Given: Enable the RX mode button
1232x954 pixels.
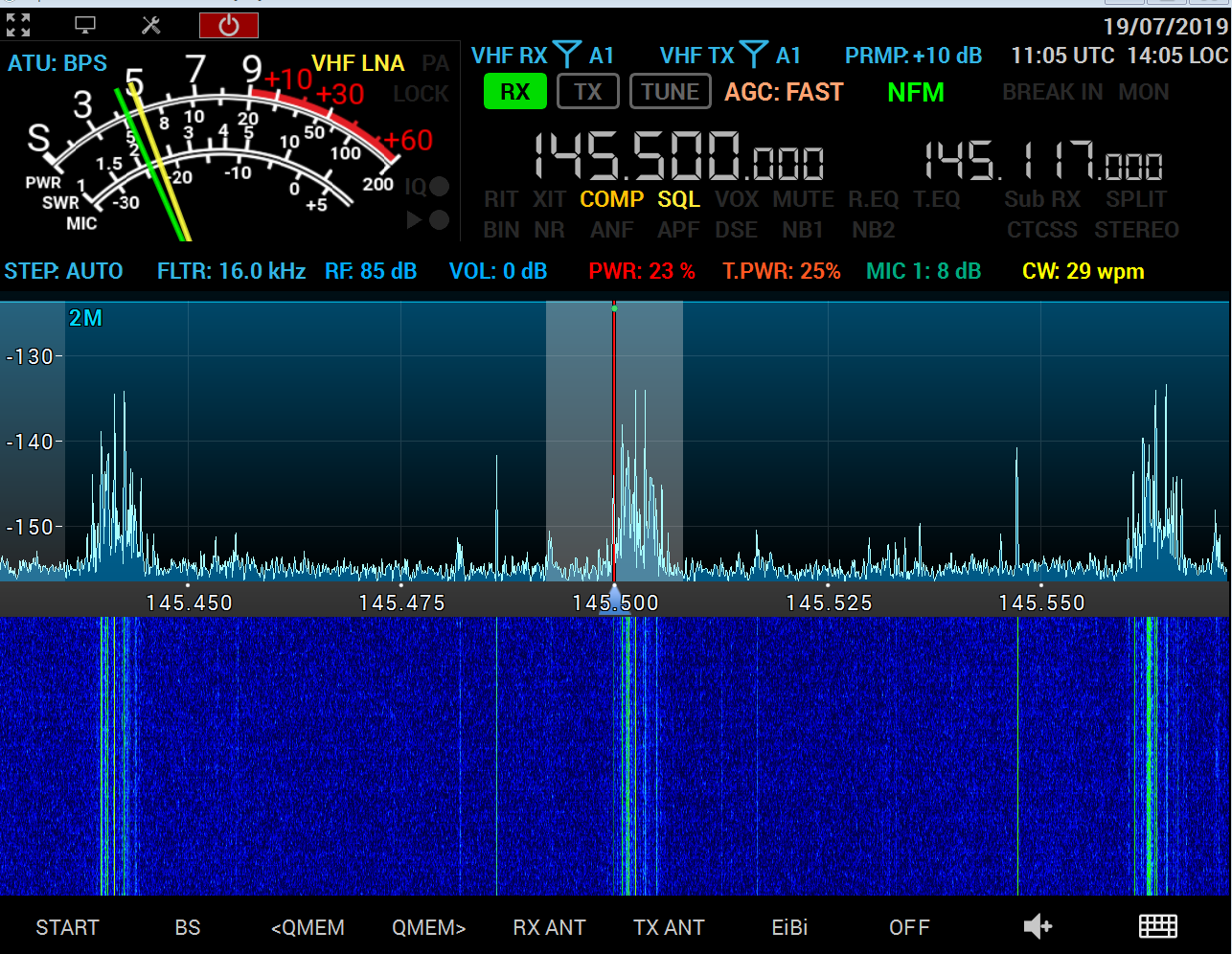Looking at the screenshot, I should pyautogui.click(x=515, y=92).
